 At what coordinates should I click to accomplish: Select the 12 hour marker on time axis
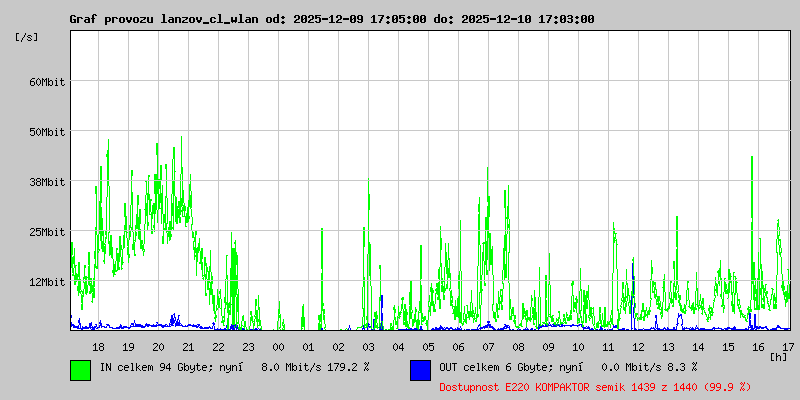(638, 346)
